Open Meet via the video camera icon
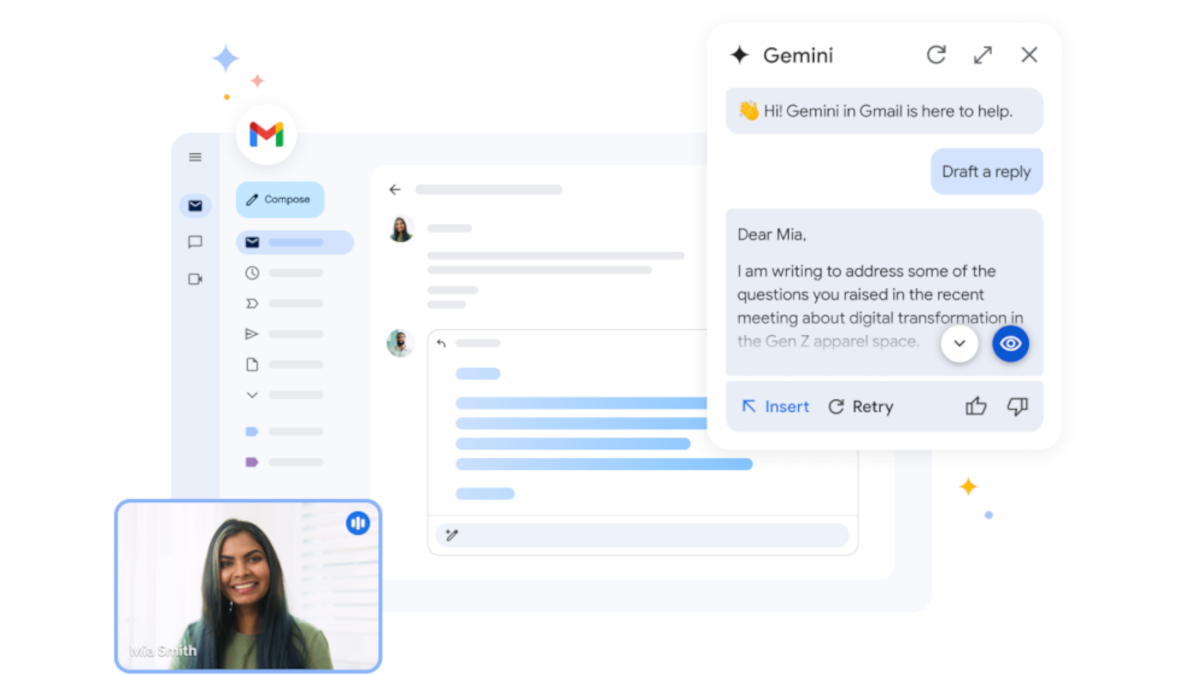This screenshot has width=1200, height=675. coord(195,279)
